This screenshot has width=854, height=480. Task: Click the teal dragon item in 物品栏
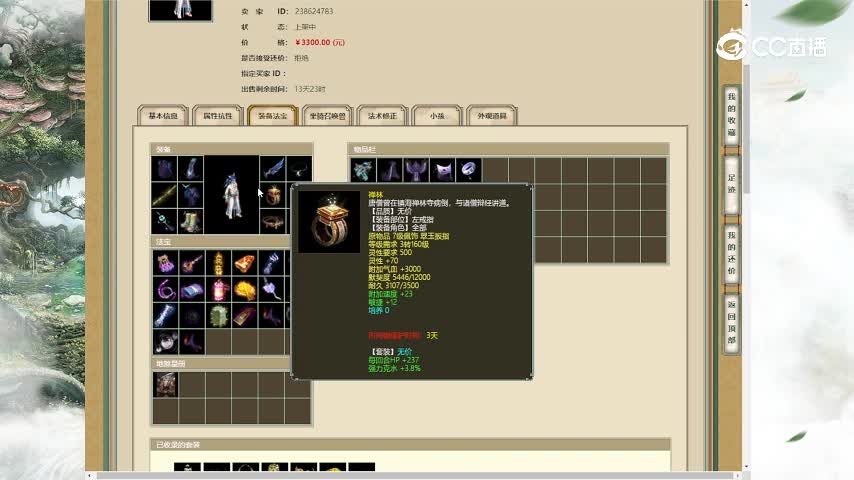[363, 170]
